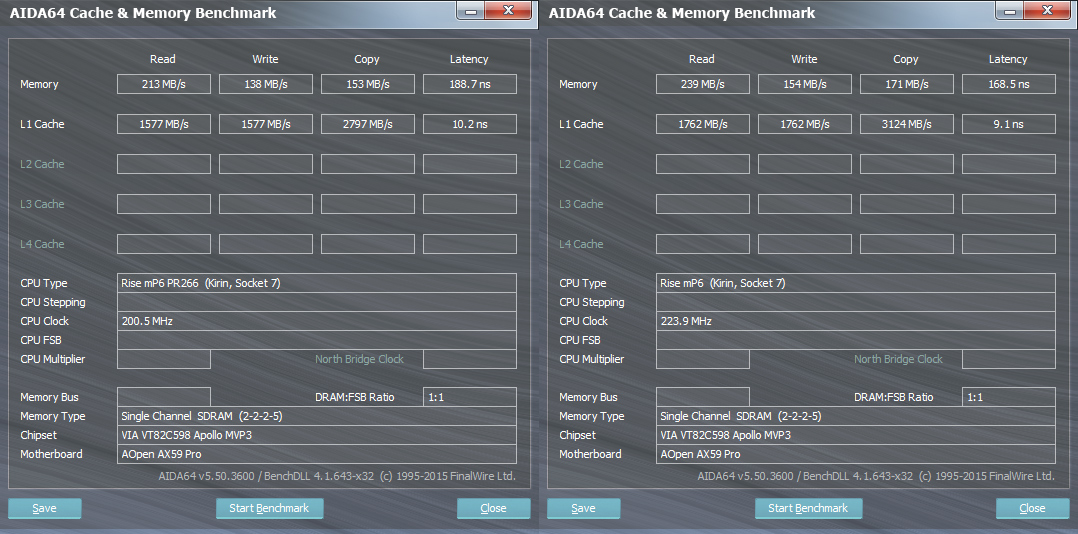Select the L1 Cache Copy value 2797 MB/s
The height and width of the screenshot is (534, 1078).
pyautogui.click(x=367, y=124)
